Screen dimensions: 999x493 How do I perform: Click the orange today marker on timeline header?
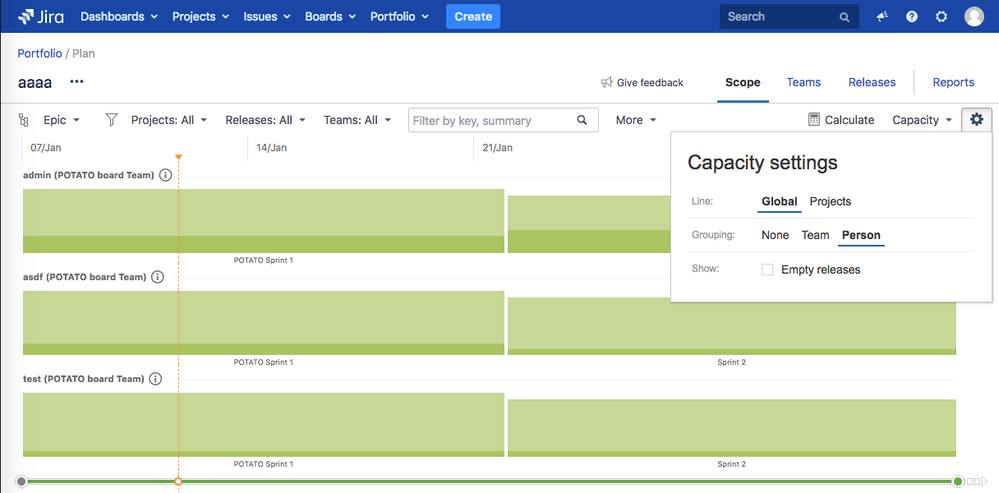[x=178, y=157]
